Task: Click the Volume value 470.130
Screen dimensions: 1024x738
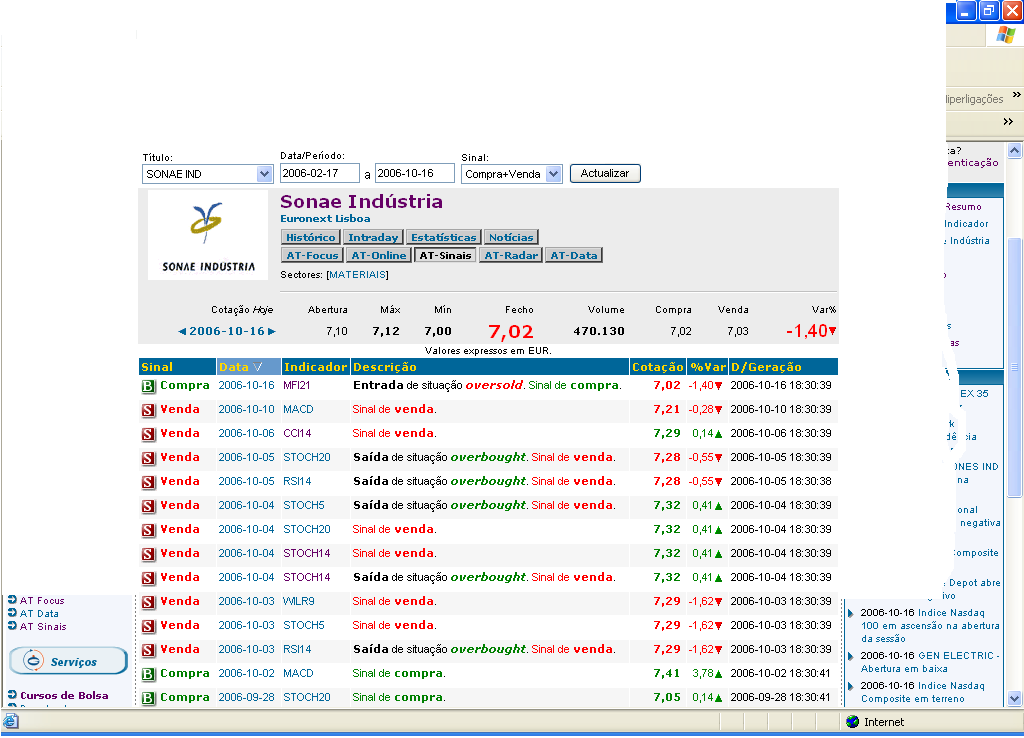Action: tap(599, 332)
